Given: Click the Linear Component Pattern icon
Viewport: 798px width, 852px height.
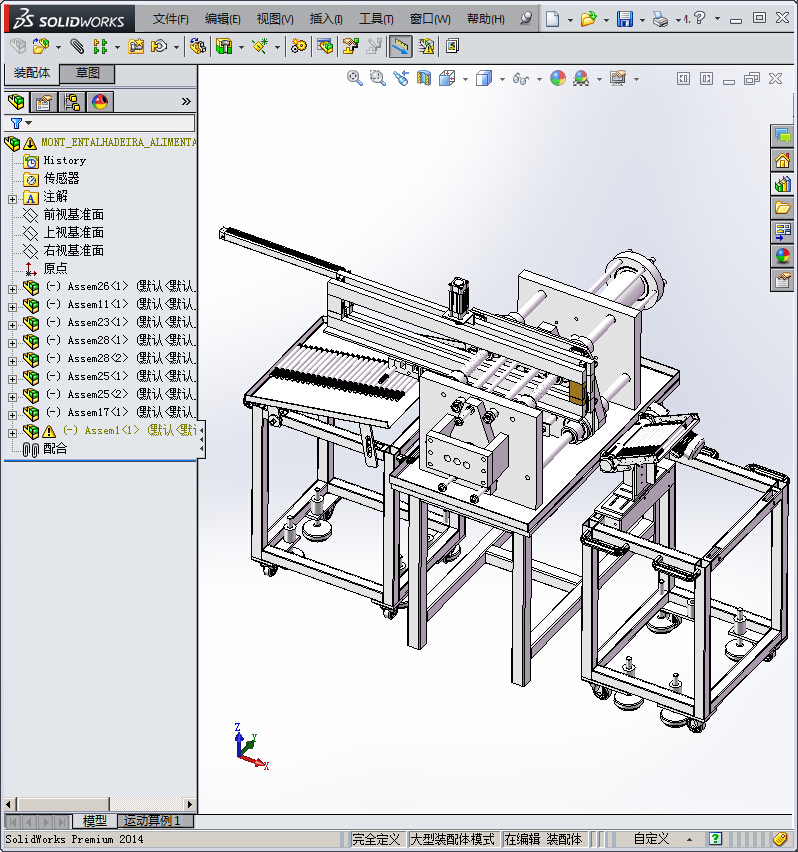Looking at the screenshot, I should tap(100, 47).
